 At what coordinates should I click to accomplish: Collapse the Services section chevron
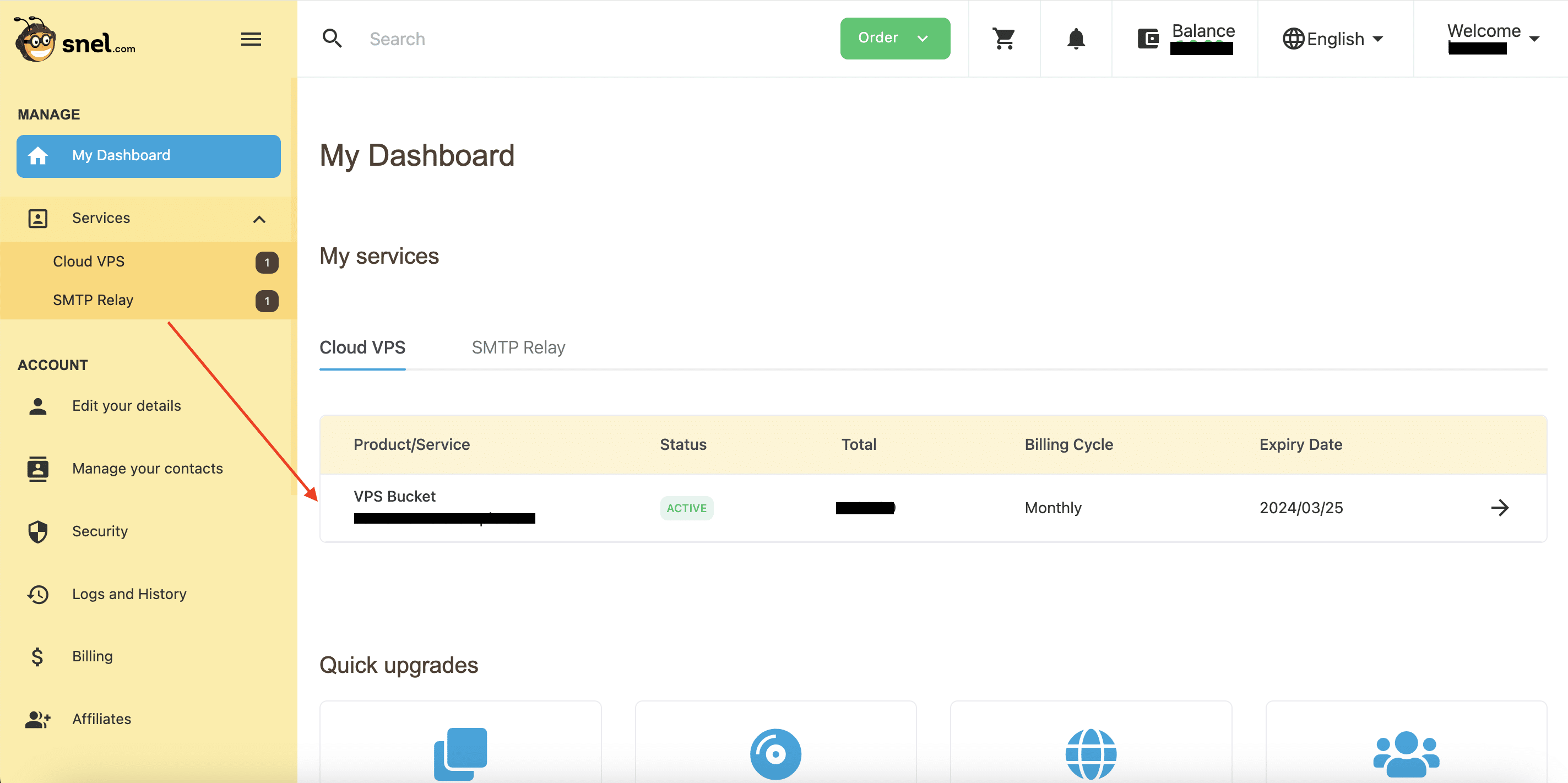click(x=259, y=219)
